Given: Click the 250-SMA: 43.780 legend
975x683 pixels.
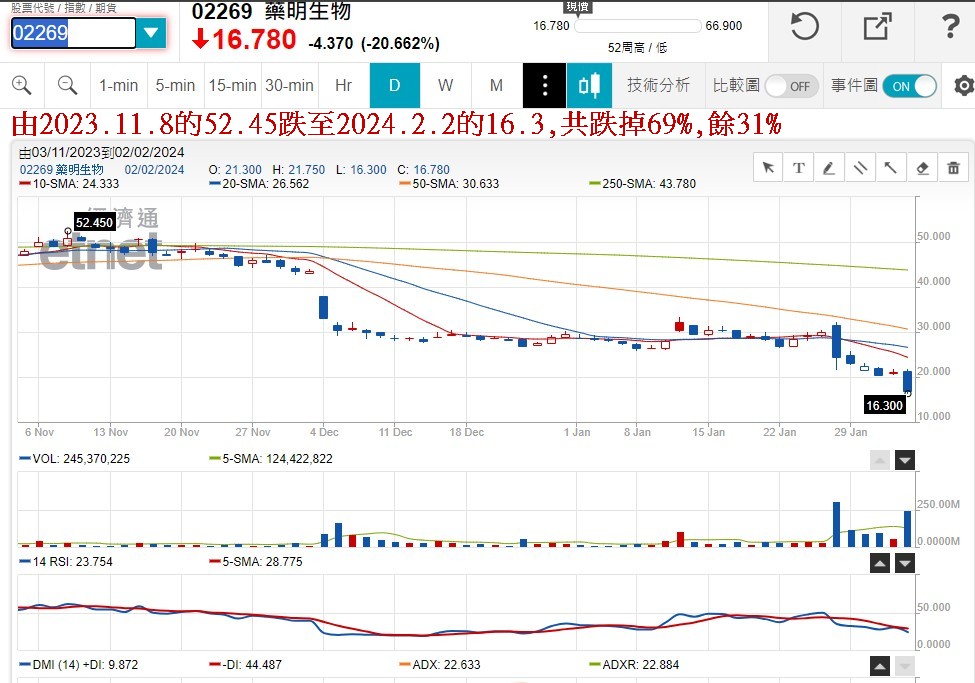Looking at the screenshot, I should point(643,184).
